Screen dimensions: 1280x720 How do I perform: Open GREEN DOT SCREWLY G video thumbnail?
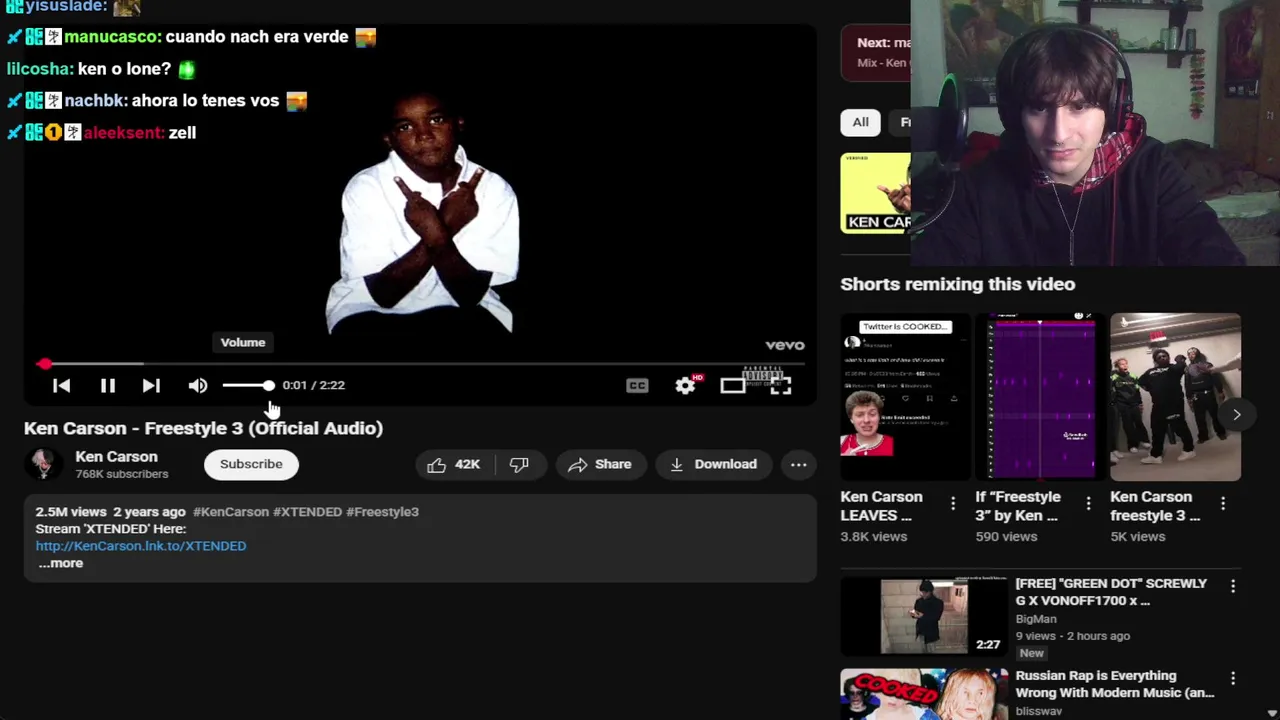(x=924, y=616)
